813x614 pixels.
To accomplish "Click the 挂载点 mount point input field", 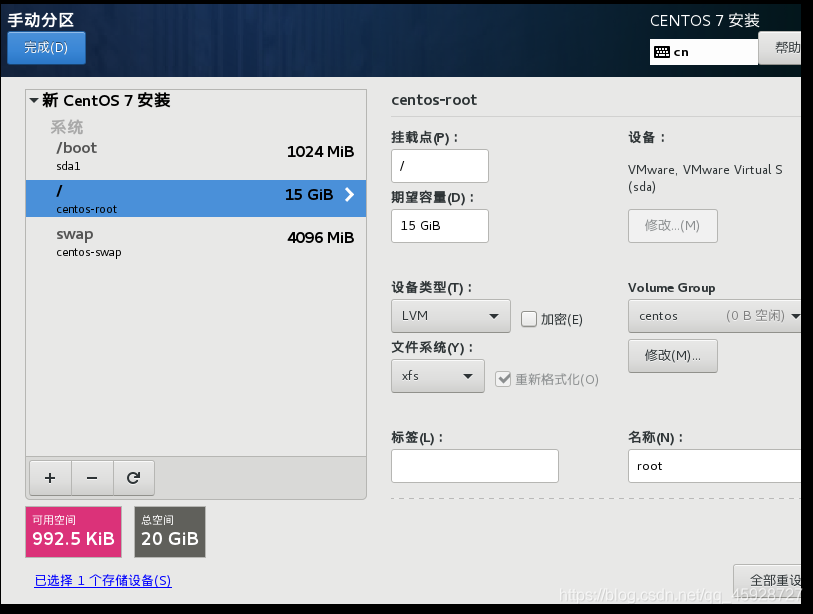I will 440,166.
